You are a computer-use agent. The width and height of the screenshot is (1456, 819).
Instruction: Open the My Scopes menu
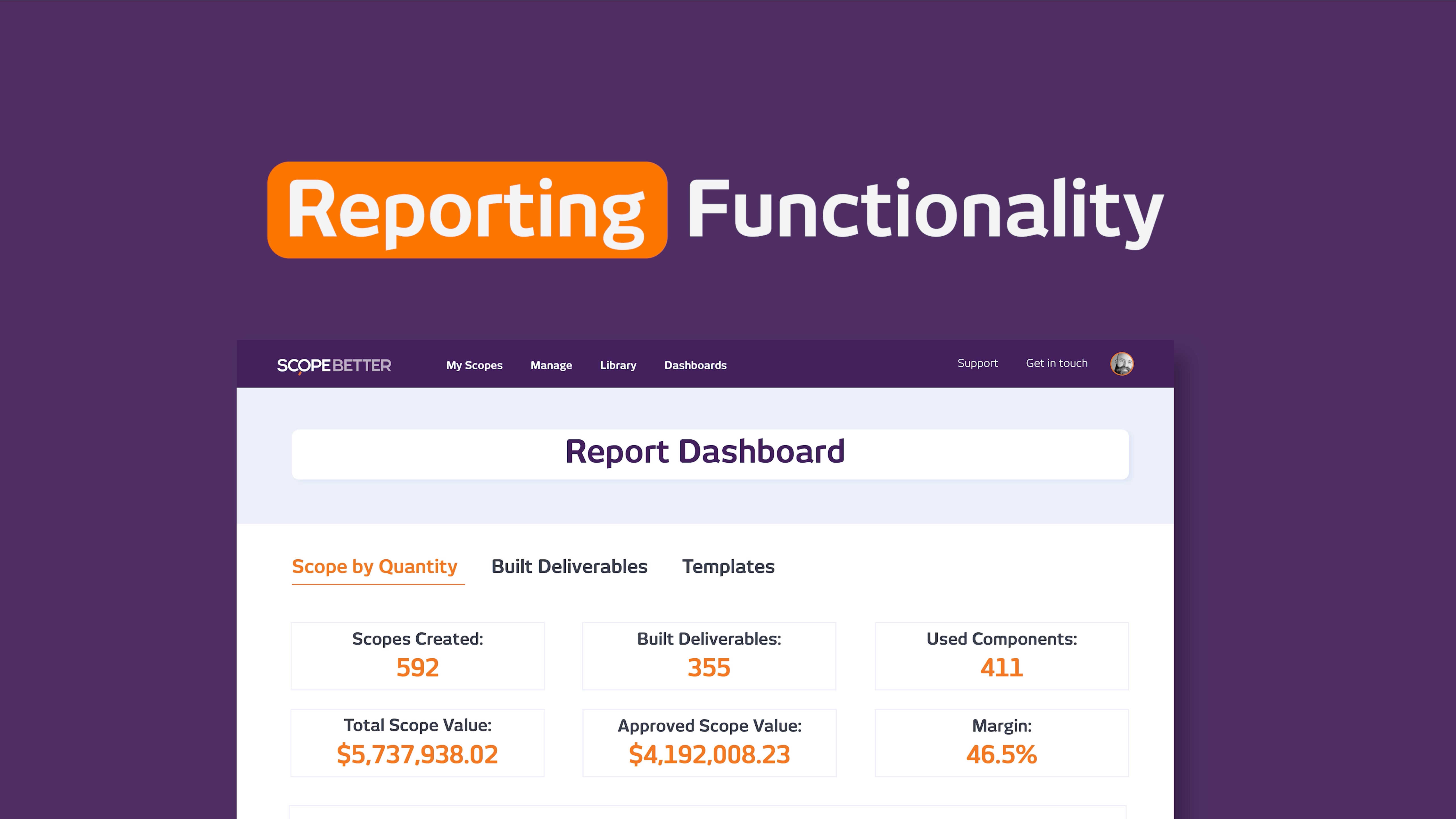(x=474, y=365)
